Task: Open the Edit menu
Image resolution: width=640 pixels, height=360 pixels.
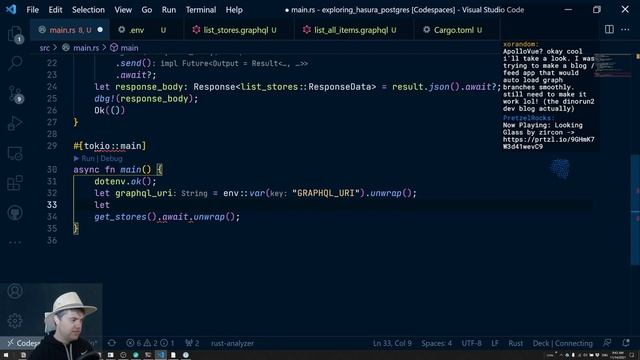Action: (x=55, y=9)
